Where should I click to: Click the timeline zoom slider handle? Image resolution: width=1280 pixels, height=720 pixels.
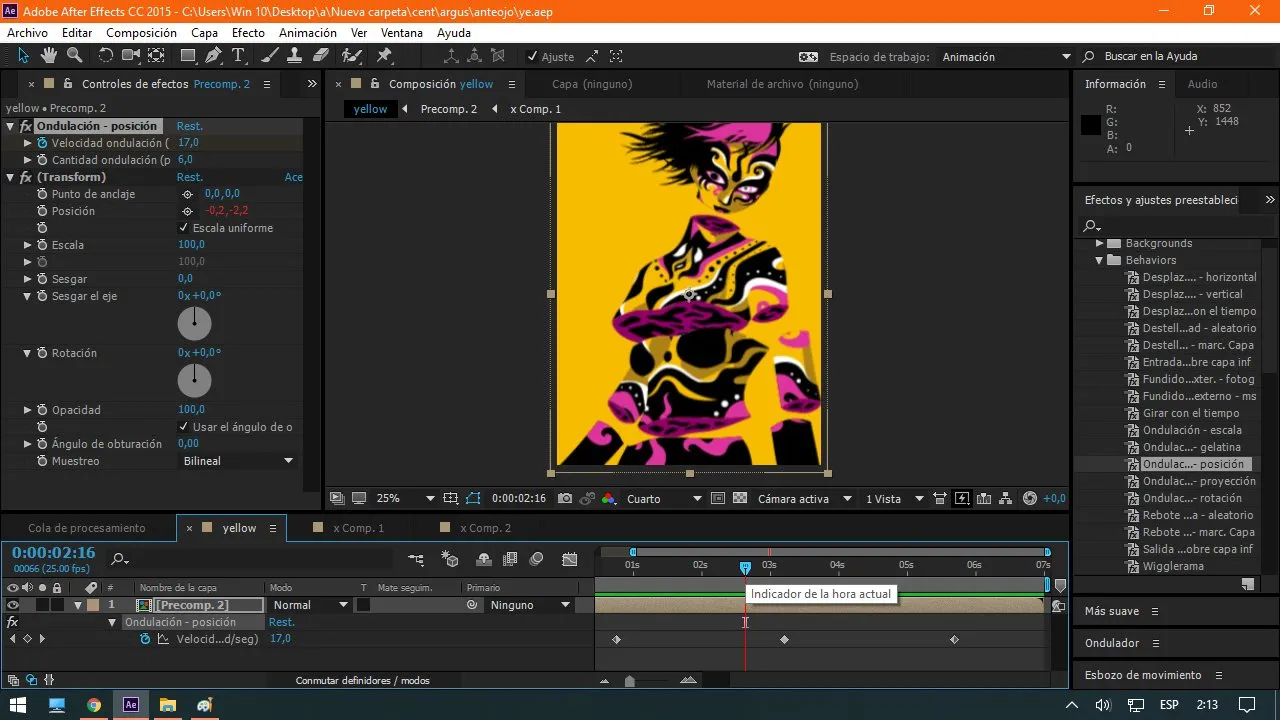point(629,681)
